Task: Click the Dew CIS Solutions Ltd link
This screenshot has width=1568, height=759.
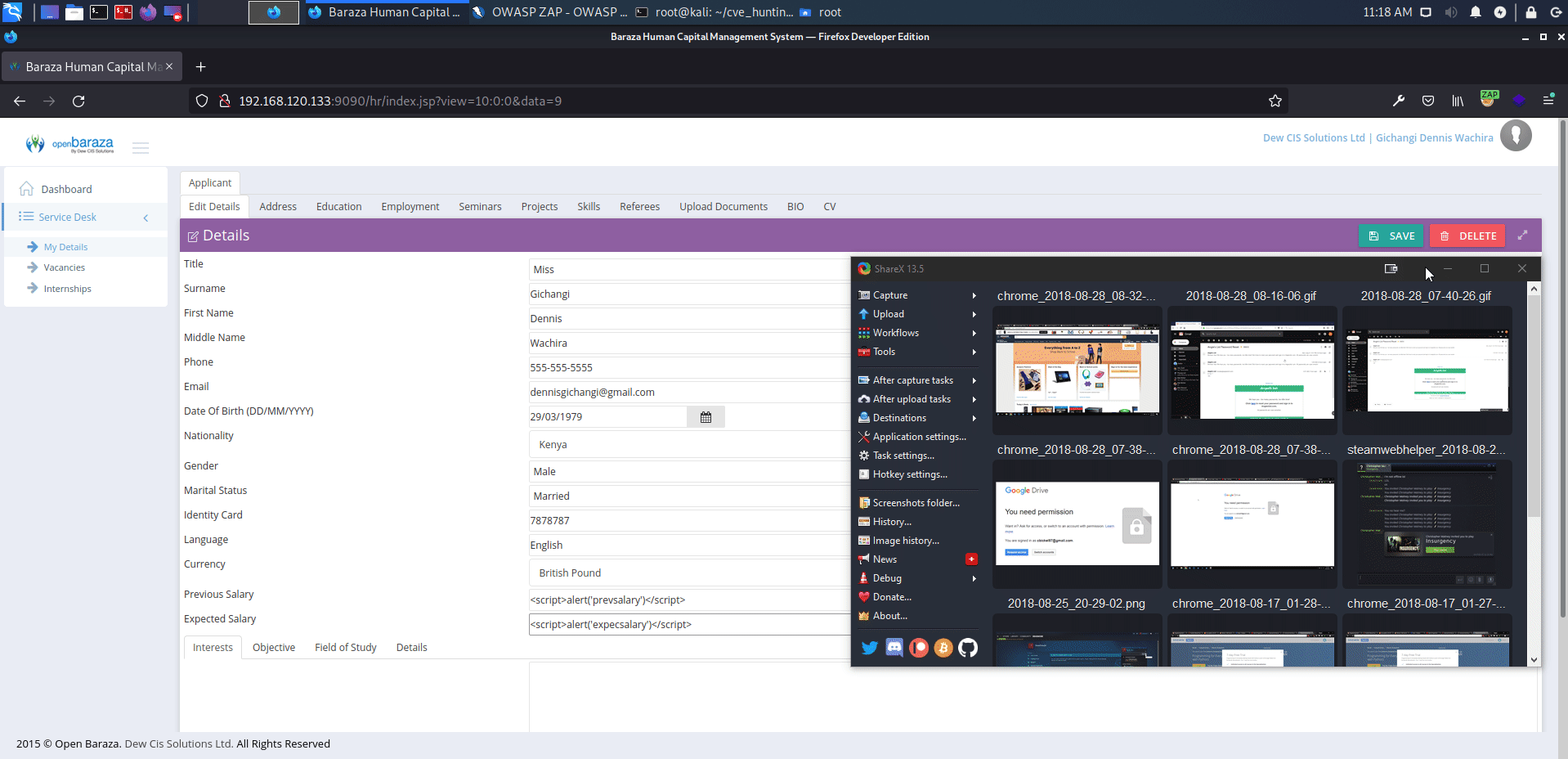Action: (x=1314, y=138)
